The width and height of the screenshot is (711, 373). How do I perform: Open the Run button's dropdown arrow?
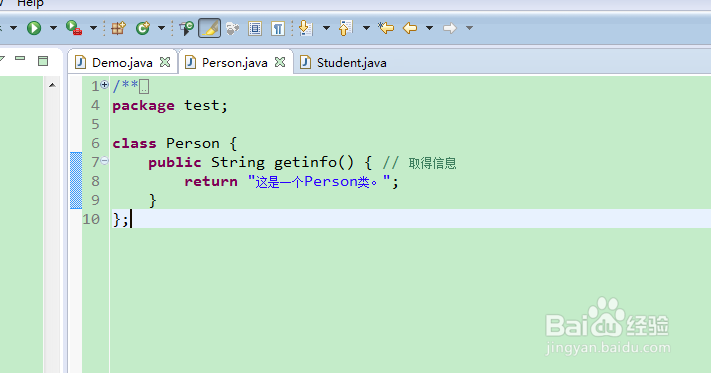[x=53, y=28]
